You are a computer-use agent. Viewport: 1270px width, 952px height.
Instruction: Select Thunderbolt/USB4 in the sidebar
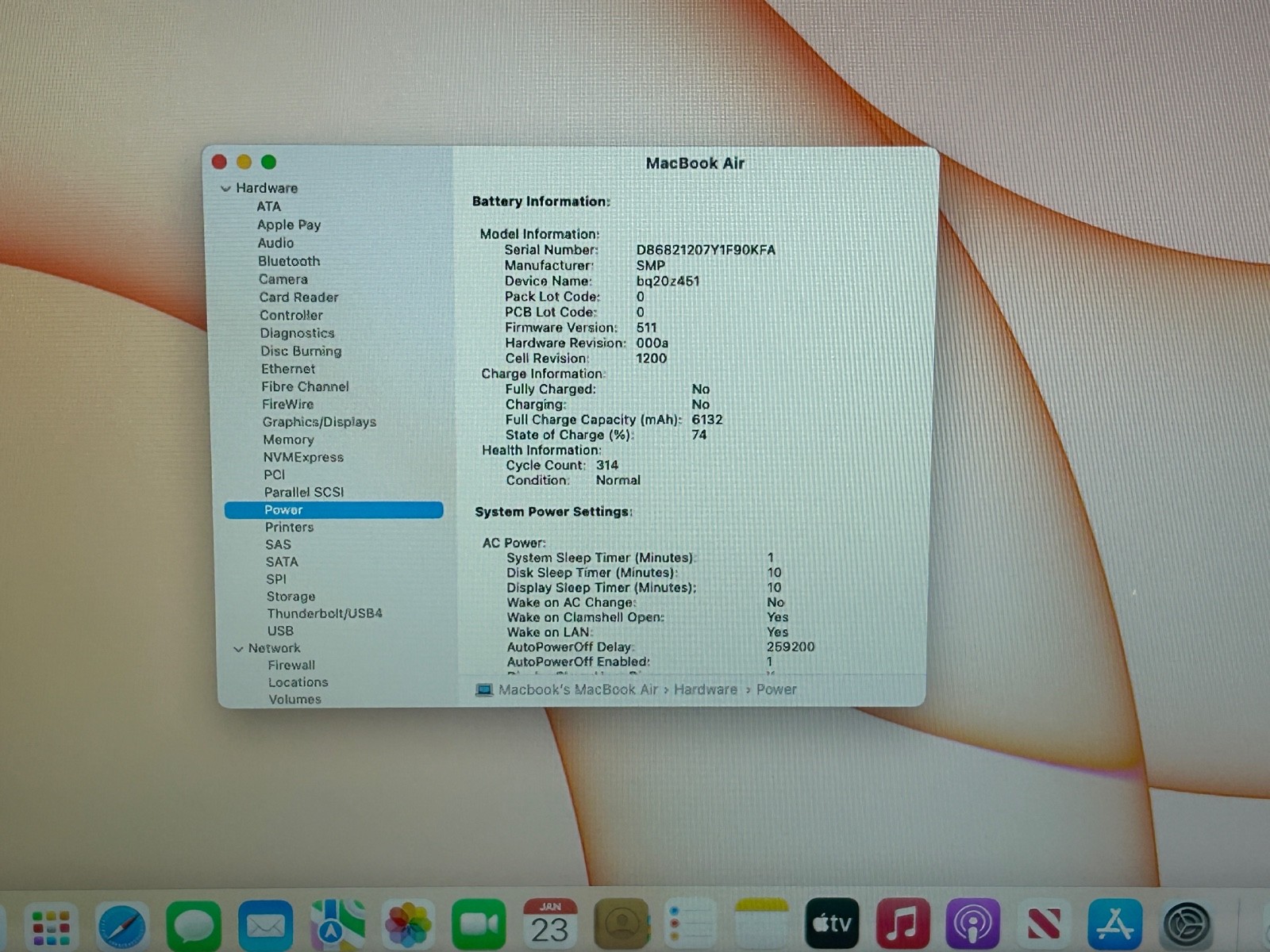(325, 613)
